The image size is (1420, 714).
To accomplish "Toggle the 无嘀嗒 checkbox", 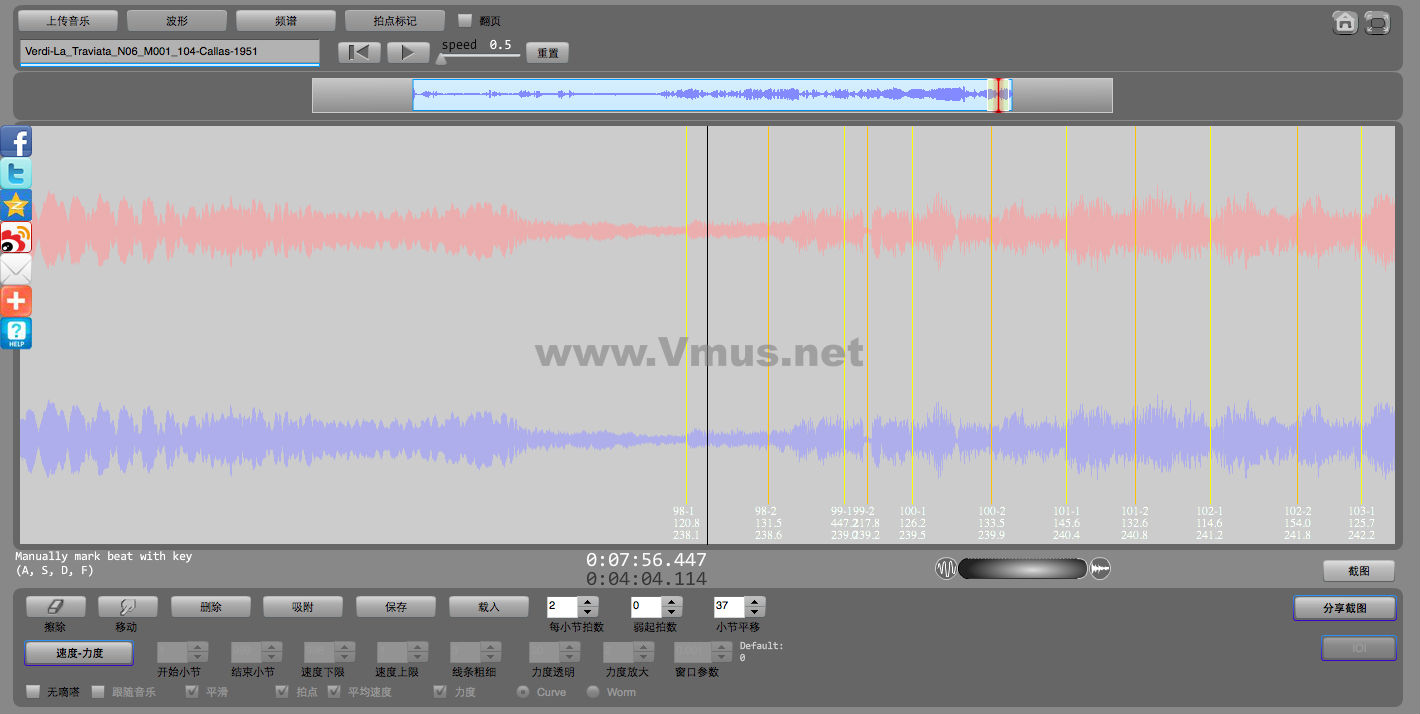I will pyautogui.click(x=33, y=691).
